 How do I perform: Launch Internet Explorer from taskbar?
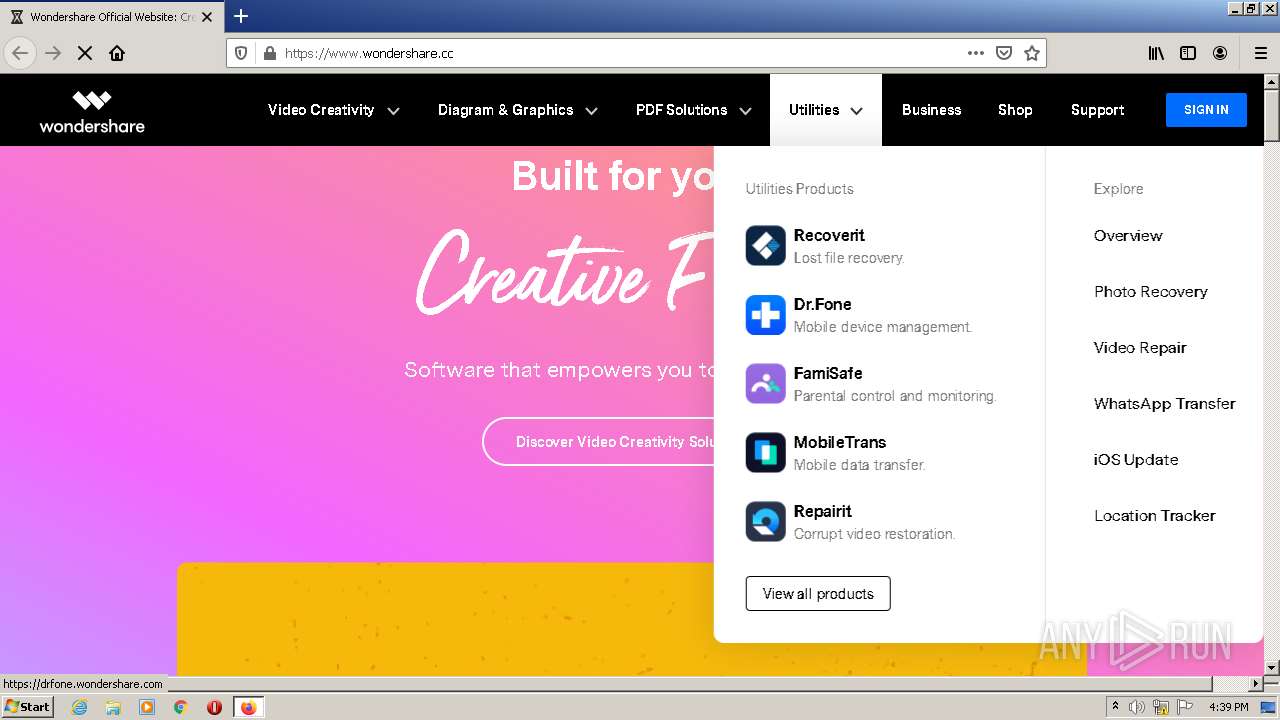[x=79, y=707]
